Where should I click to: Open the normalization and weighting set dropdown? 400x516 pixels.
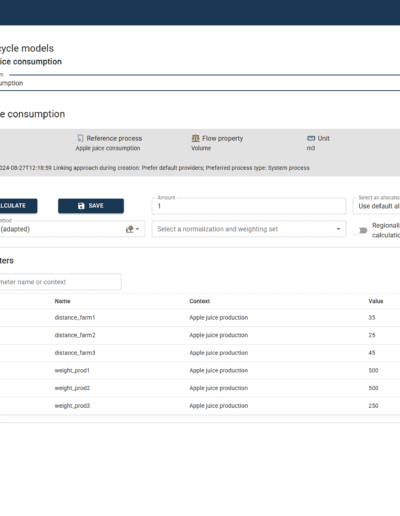[x=249, y=229]
